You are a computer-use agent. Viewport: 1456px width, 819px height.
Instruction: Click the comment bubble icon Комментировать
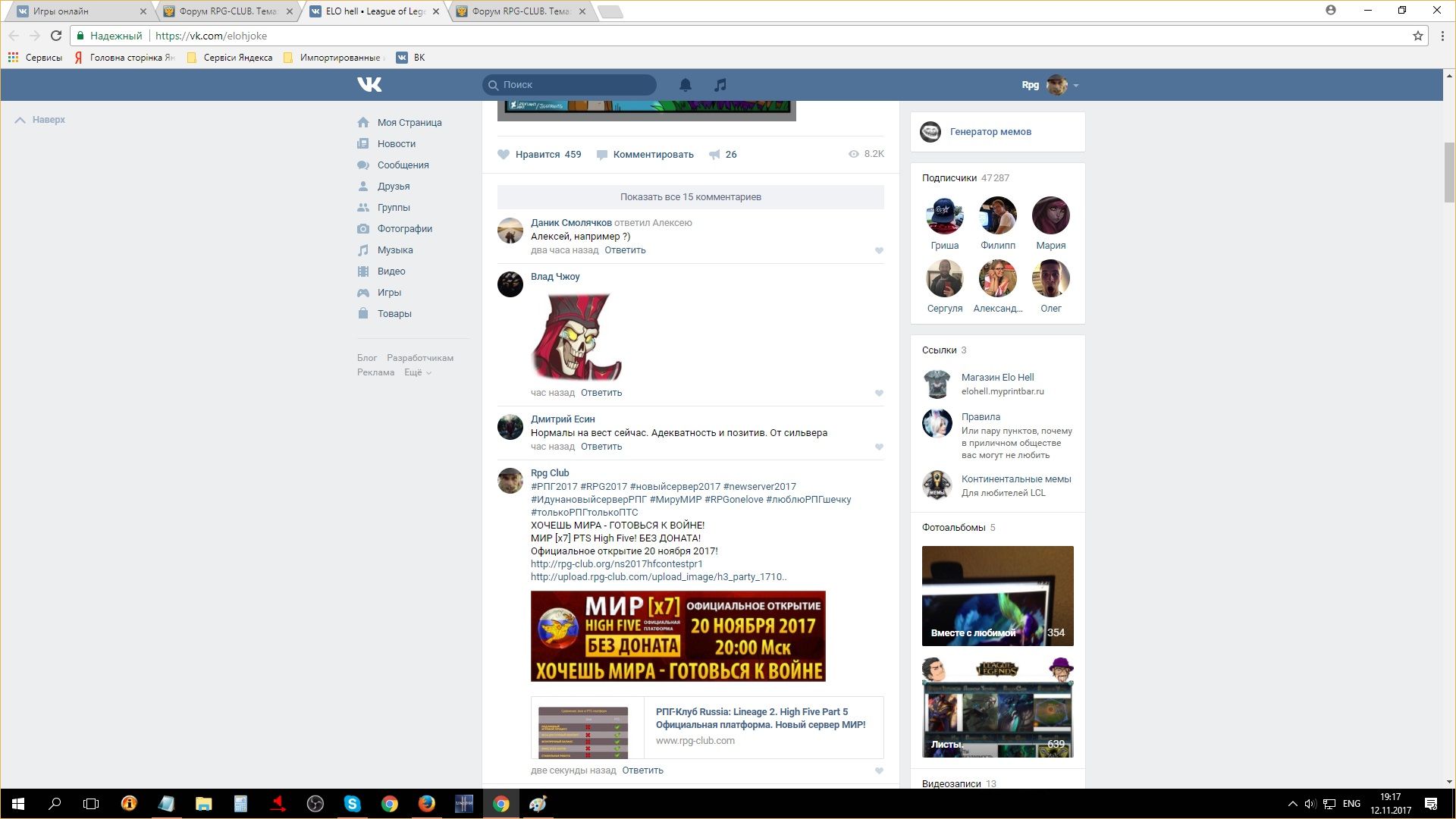602,155
